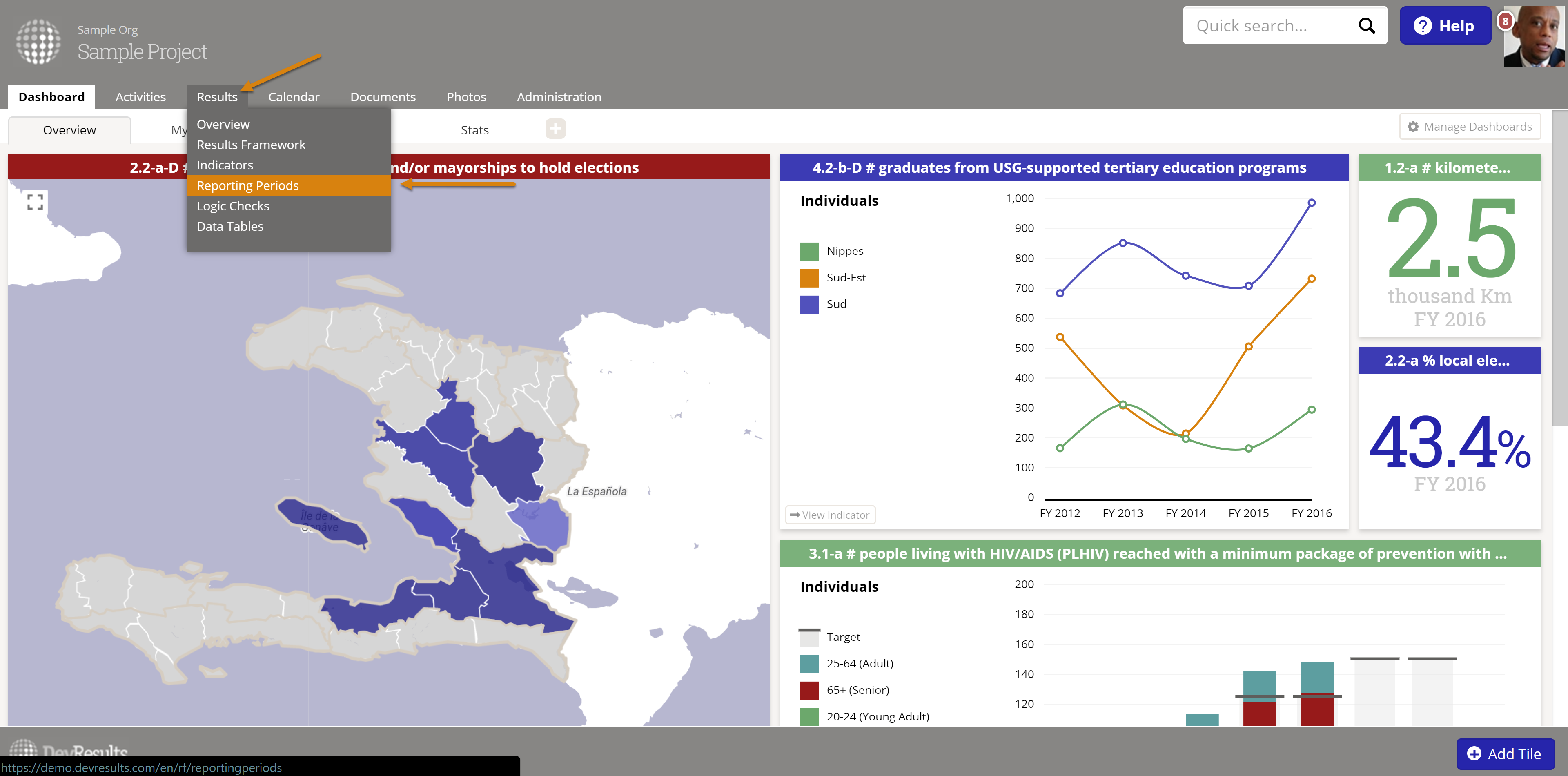Toggle the Nippes legend series
Screen dimensions: 1568x776
click(844, 251)
